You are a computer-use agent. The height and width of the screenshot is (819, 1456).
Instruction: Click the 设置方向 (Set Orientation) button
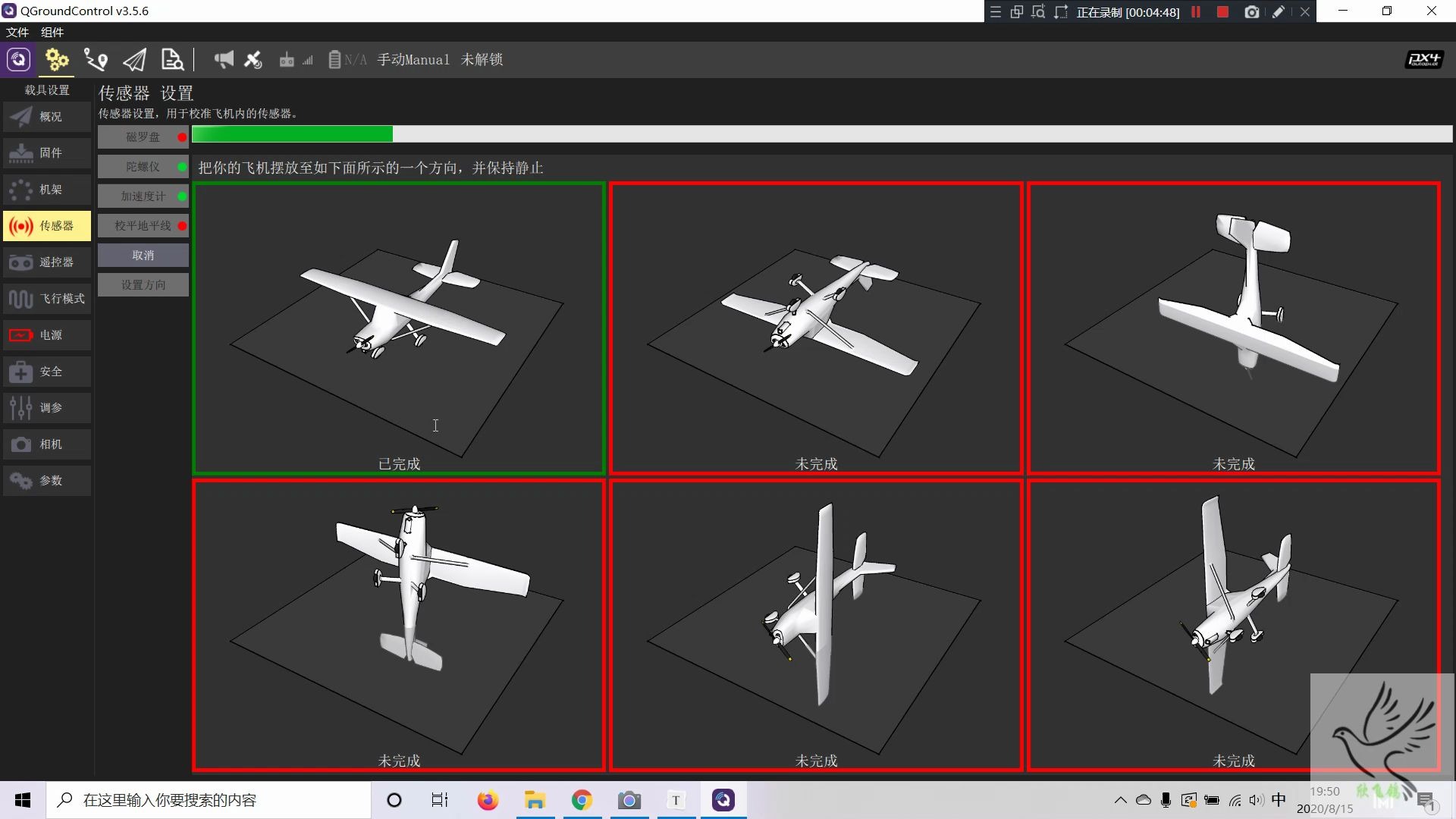pyautogui.click(x=142, y=285)
